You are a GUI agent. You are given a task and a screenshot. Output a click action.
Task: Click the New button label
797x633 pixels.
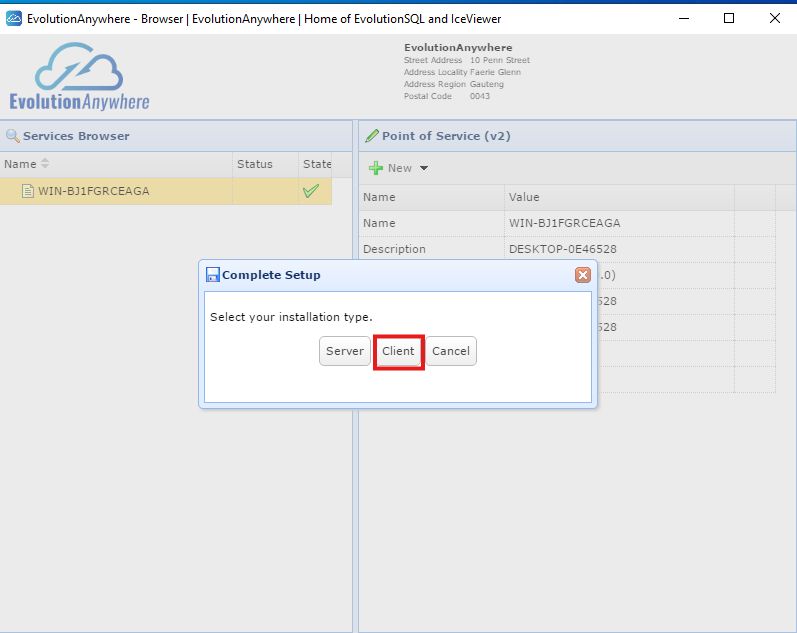[400, 168]
